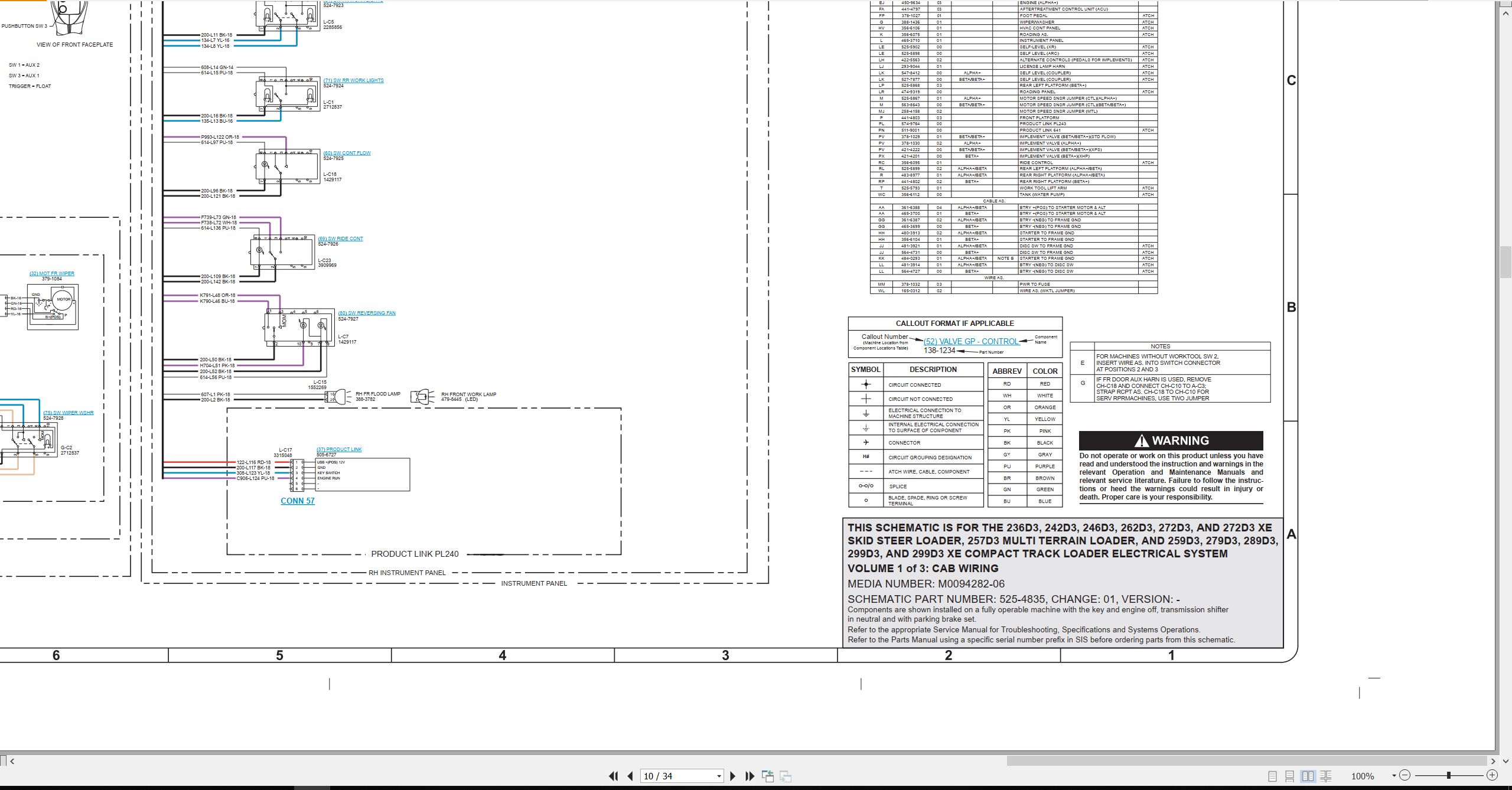The width and height of the screenshot is (1512, 790).
Task: Open the (32) MOT FR WIPER link
Action: click(52, 273)
